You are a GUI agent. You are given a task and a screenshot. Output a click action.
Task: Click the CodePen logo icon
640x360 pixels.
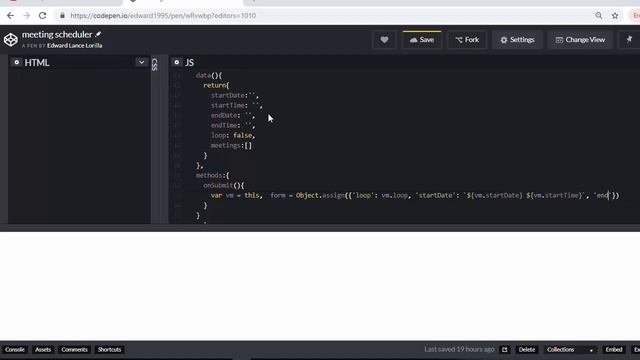11,40
